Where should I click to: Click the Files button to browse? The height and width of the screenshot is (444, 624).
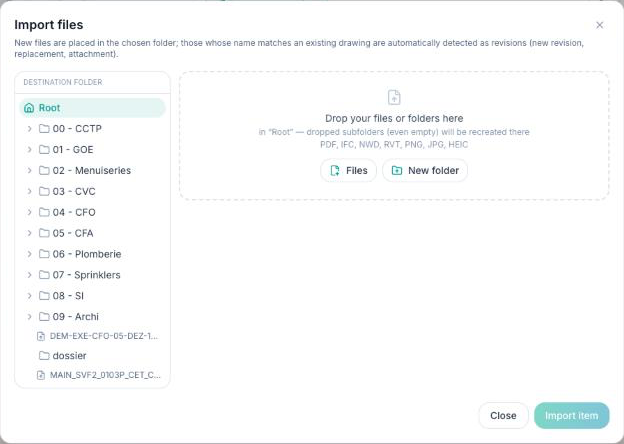[349, 171]
